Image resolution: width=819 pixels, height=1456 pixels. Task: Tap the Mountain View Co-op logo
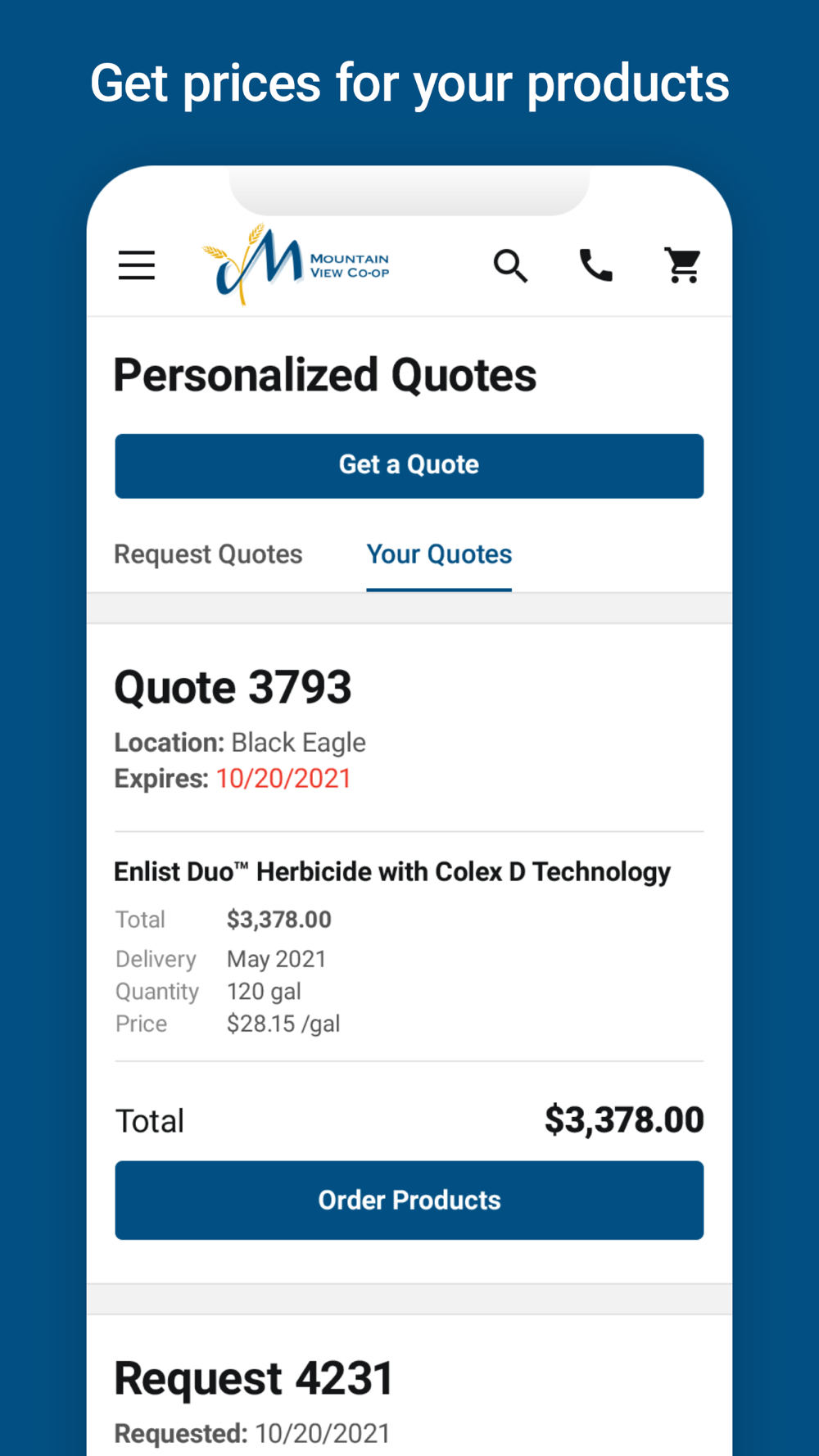pyautogui.click(x=296, y=265)
